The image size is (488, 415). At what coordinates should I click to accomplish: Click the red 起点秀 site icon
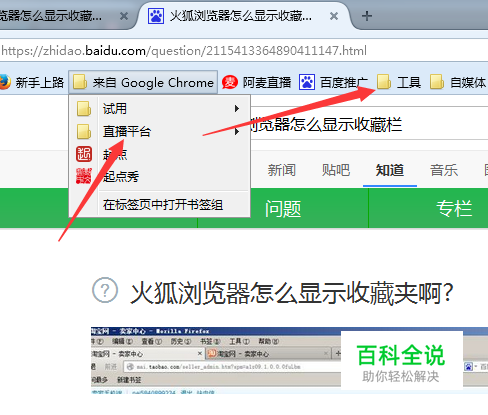click(84, 176)
